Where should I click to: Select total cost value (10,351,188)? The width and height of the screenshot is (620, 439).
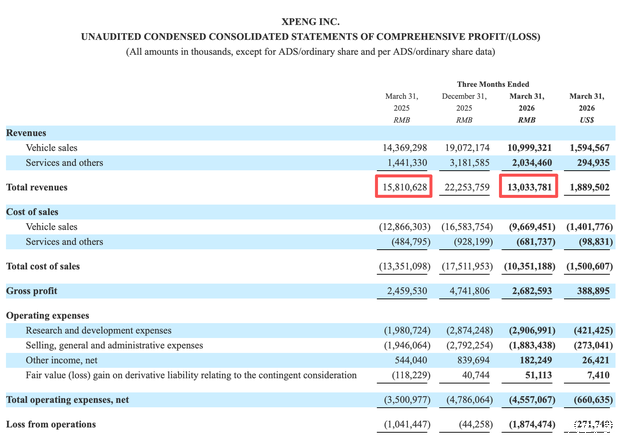tap(529, 267)
